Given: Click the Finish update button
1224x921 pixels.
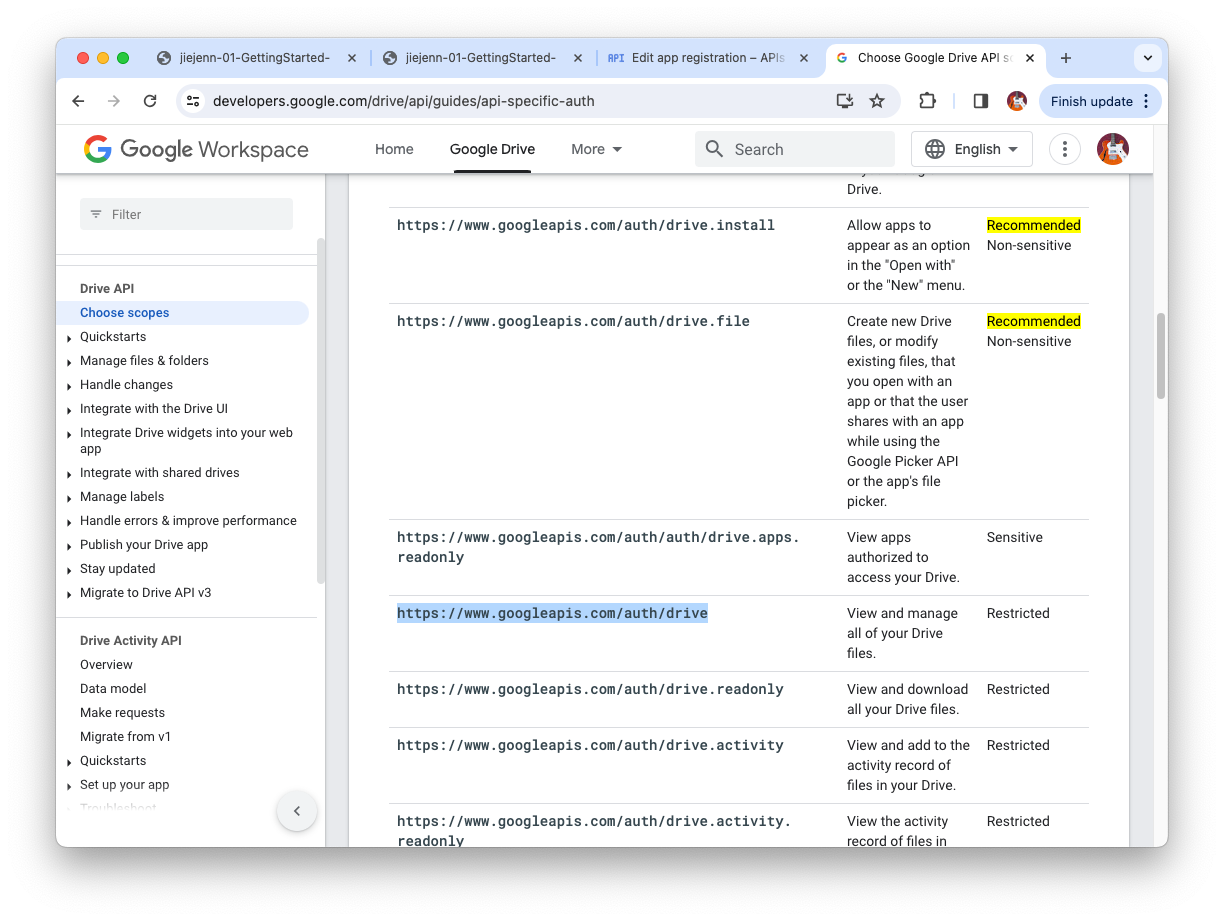Looking at the screenshot, I should tap(1100, 101).
